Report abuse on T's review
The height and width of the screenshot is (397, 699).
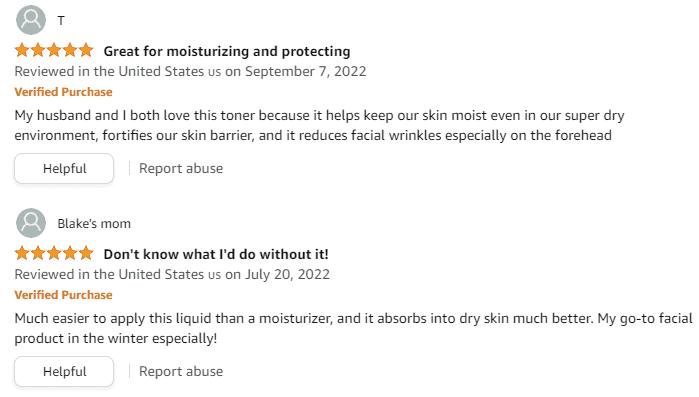(181, 168)
